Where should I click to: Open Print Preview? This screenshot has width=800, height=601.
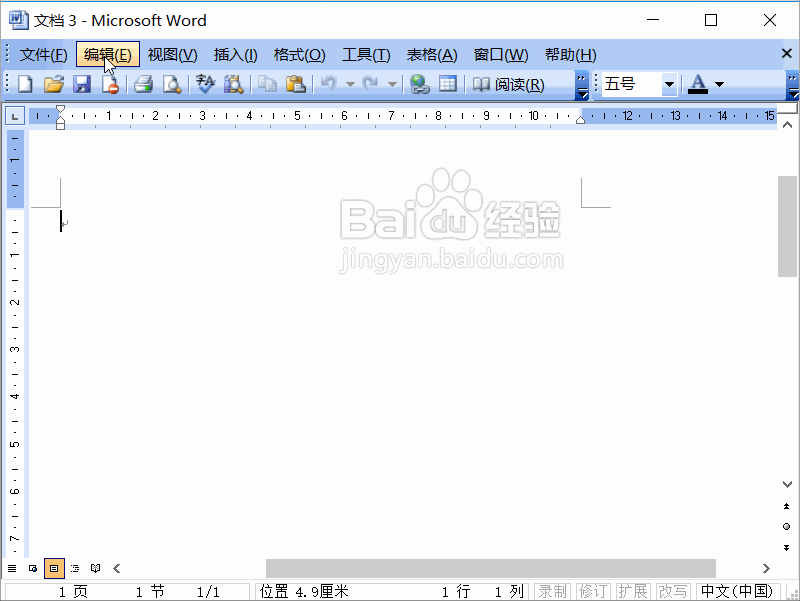171,85
